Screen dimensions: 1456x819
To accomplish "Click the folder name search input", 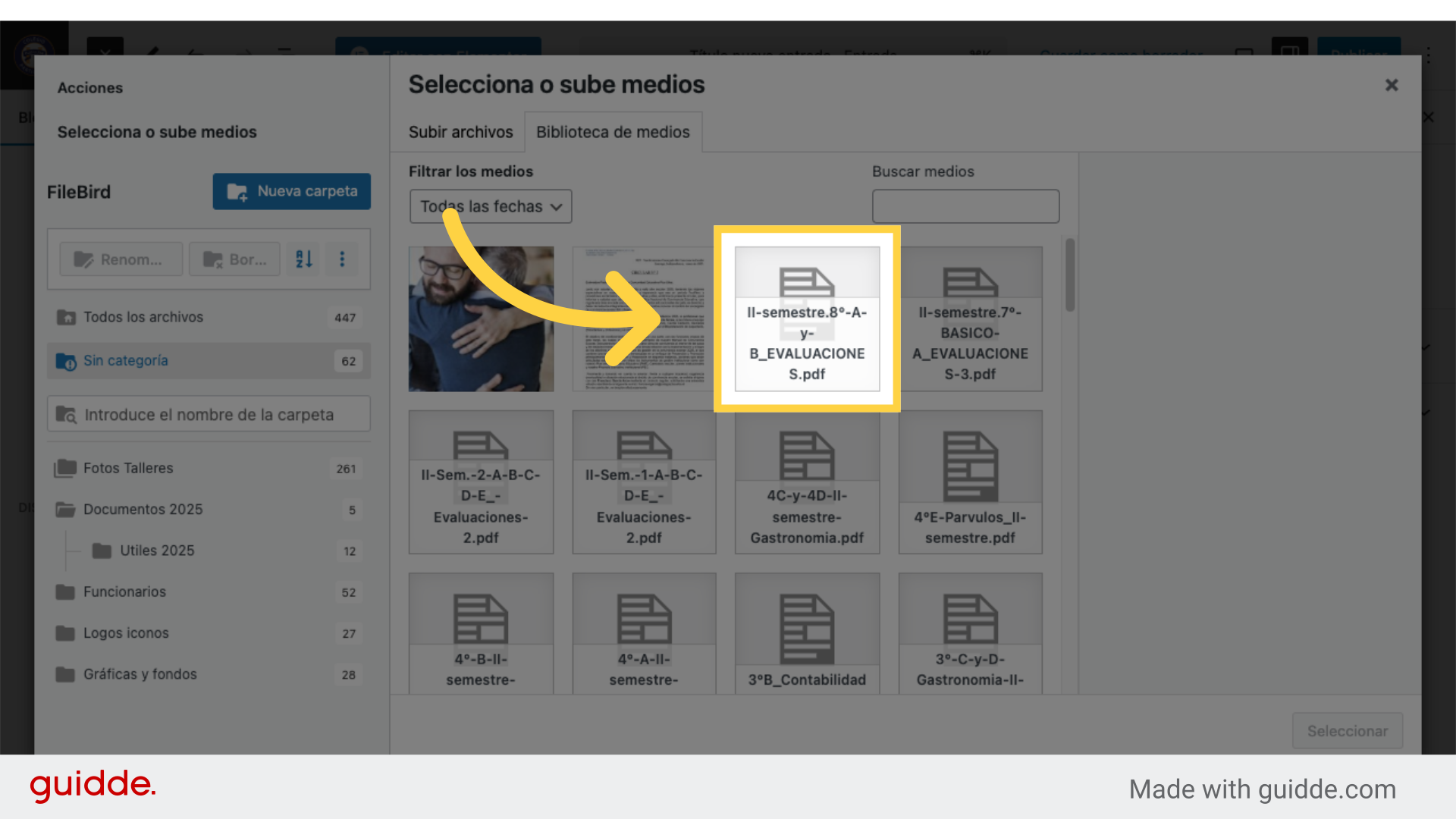I will 209,415.
